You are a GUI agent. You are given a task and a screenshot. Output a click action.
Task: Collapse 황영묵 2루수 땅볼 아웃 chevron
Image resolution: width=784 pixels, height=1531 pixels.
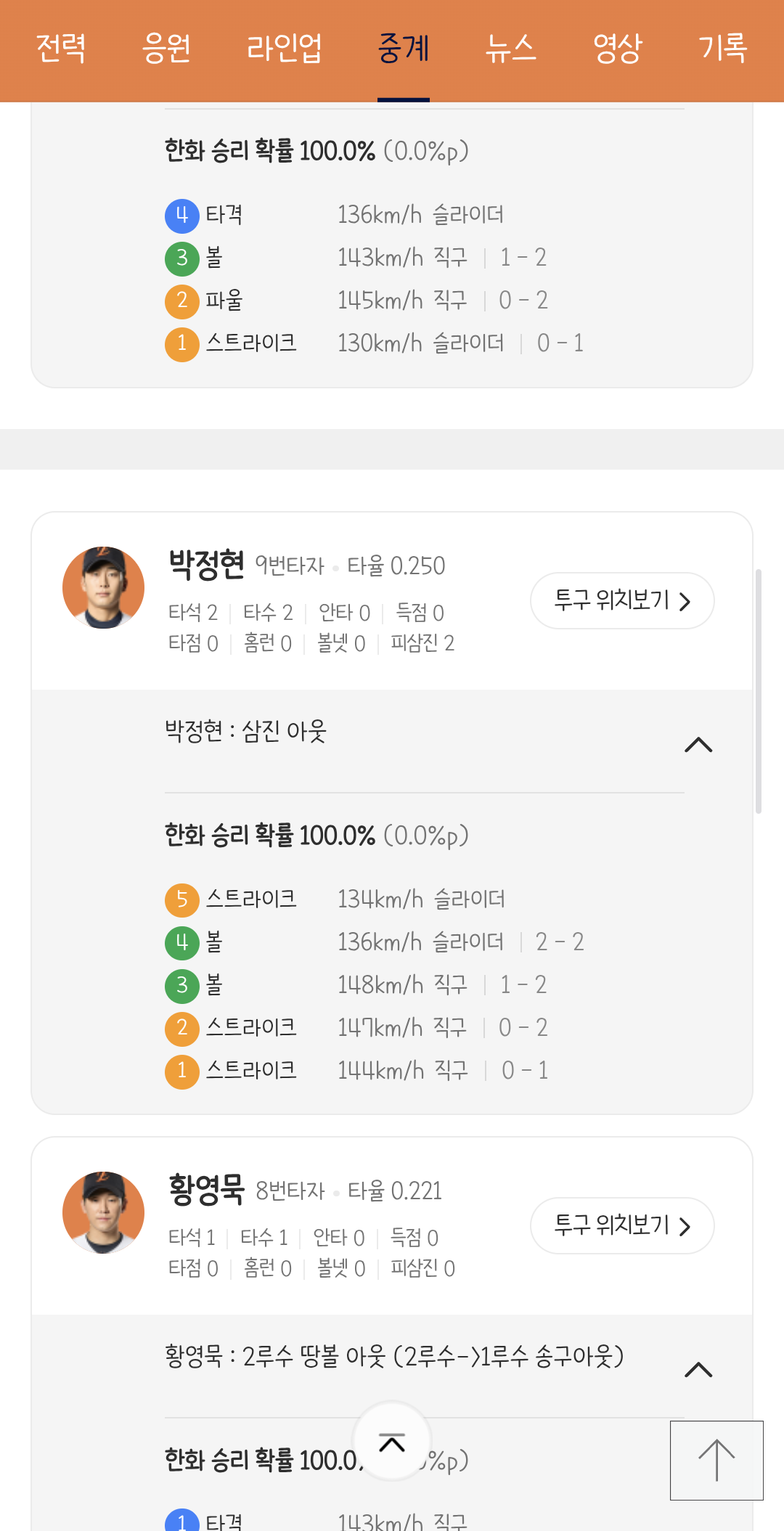(x=698, y=1370)
